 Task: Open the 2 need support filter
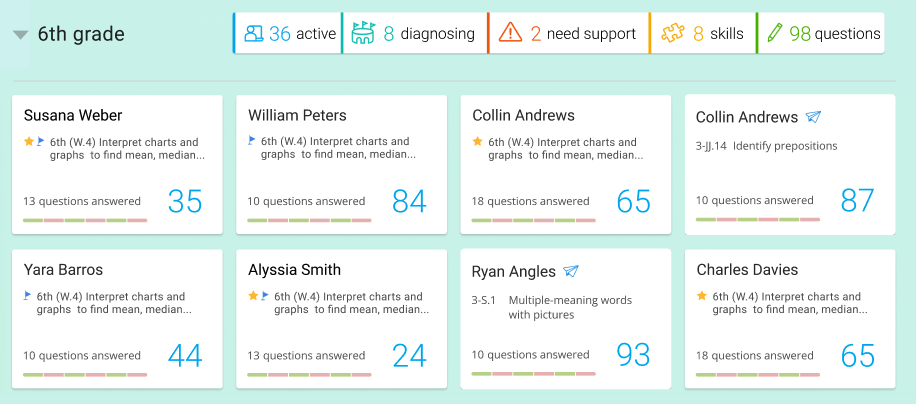click(x=568, y=33)
